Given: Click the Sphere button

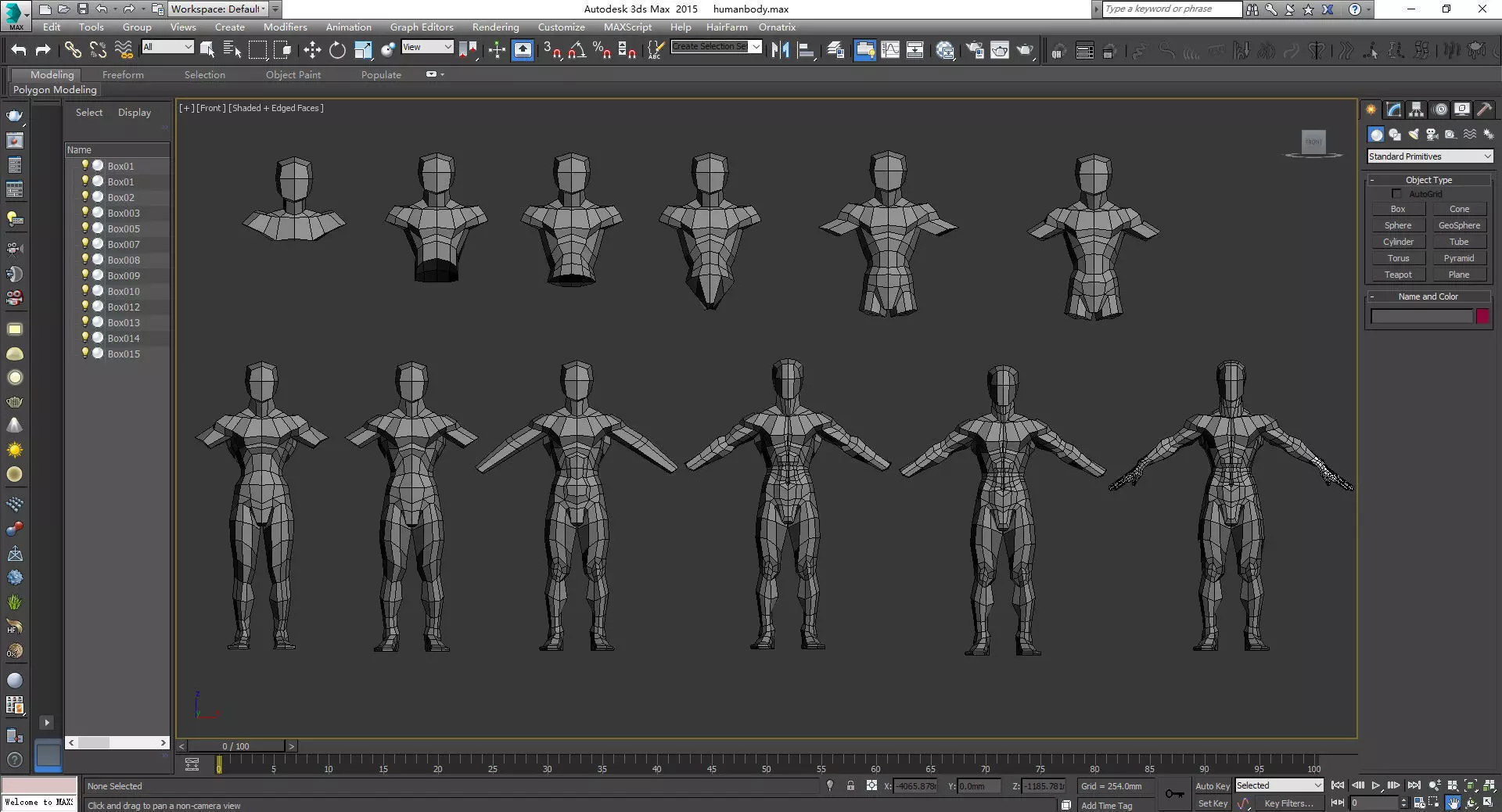Looking at the screenshot, I should point(1398,225).
